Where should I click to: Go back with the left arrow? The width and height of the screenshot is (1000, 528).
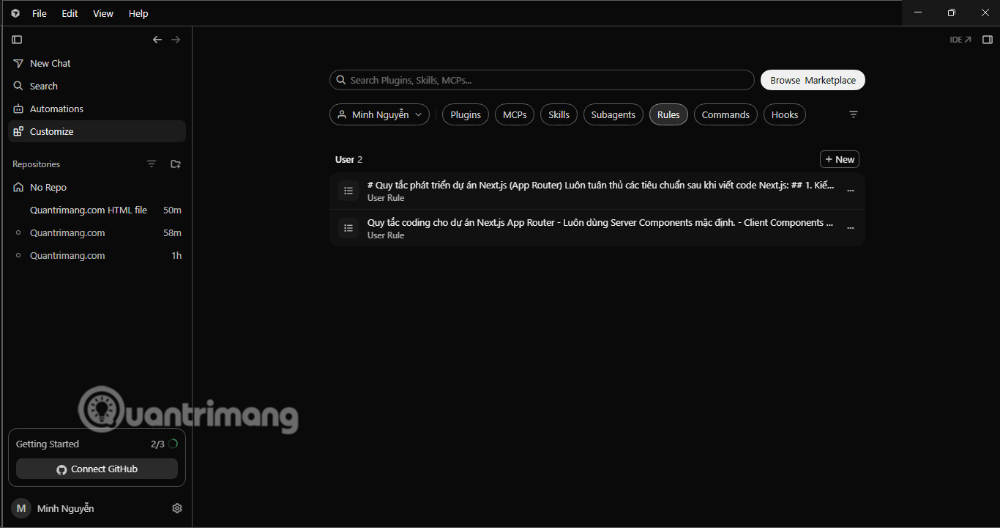[157, 40]
